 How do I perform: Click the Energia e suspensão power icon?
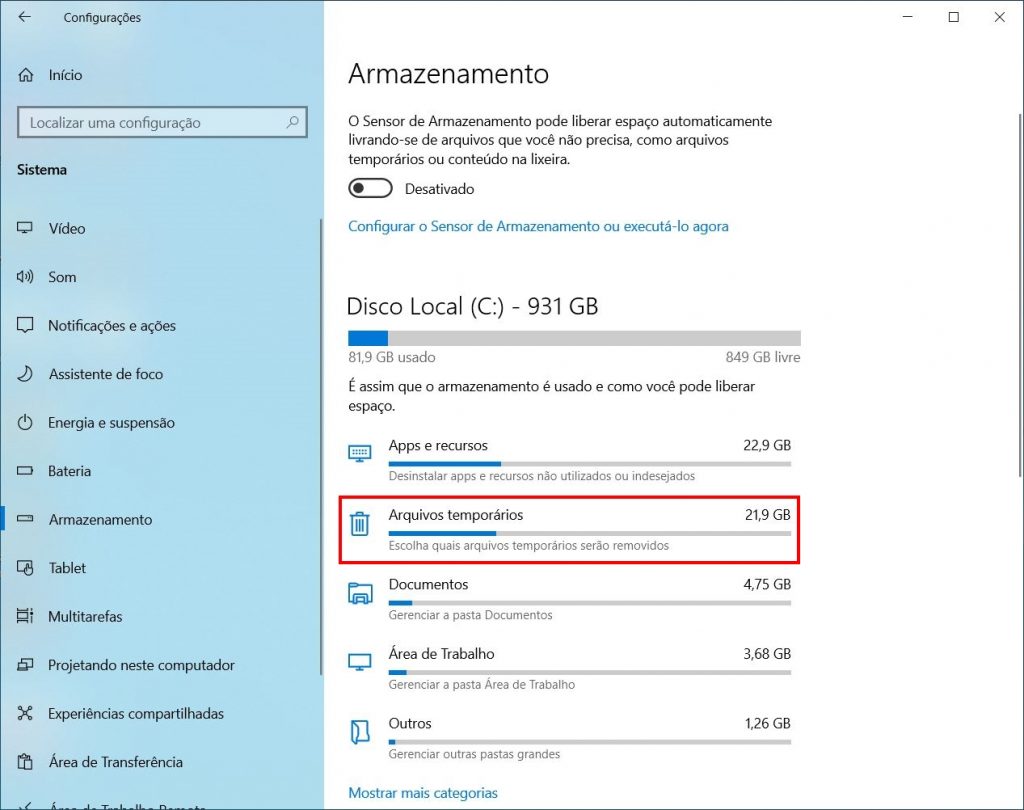(x=25, y=422)
